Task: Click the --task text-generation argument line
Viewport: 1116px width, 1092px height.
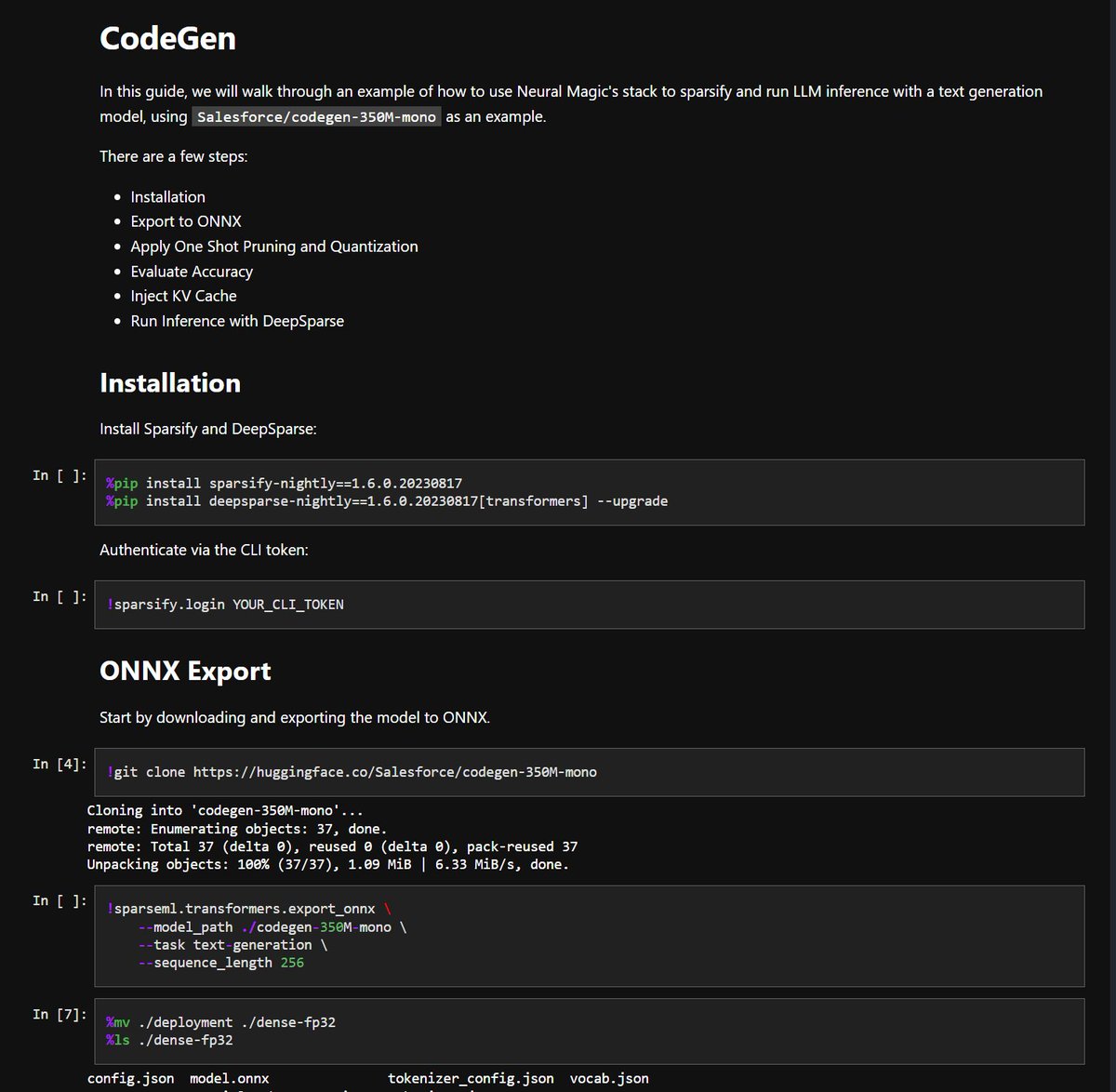Action: (232, 945)
